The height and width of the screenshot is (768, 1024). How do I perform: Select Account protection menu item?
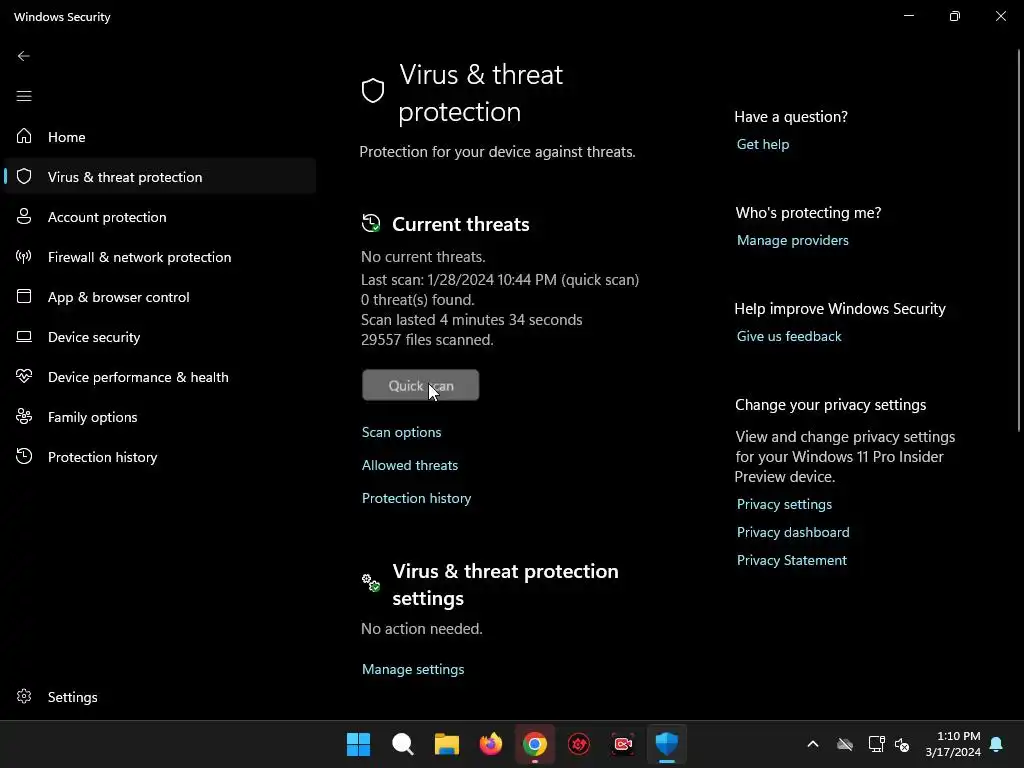[x=160, y=217]
